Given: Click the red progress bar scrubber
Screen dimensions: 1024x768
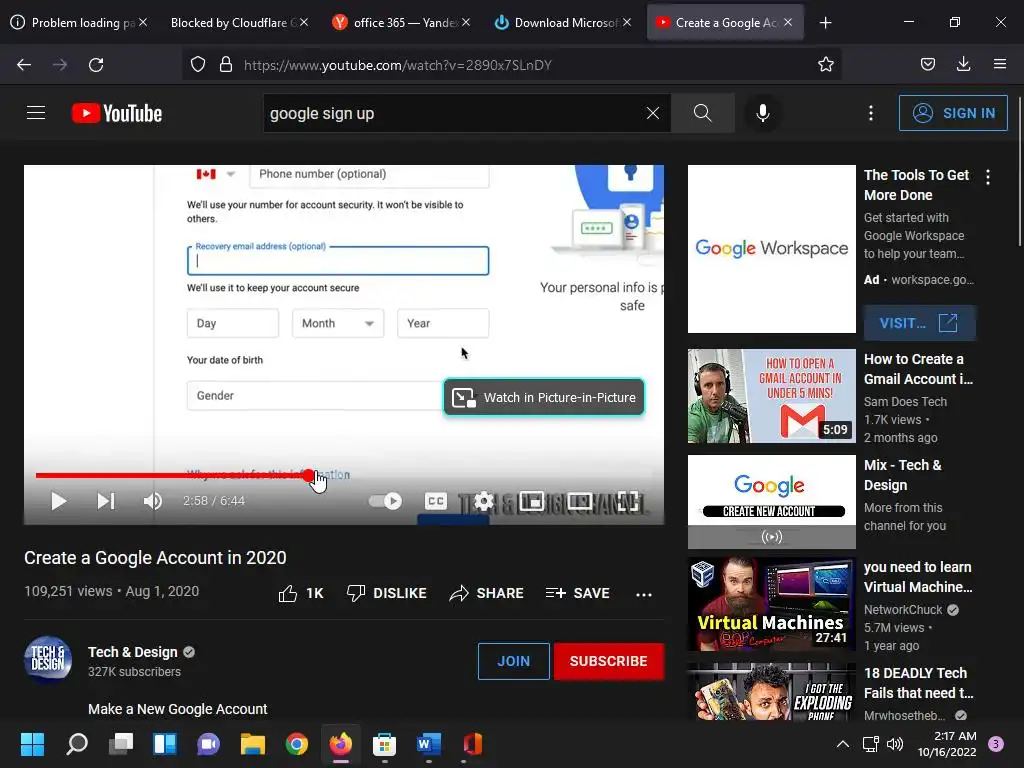Looking at the screenshot, I should pos(309,475).
